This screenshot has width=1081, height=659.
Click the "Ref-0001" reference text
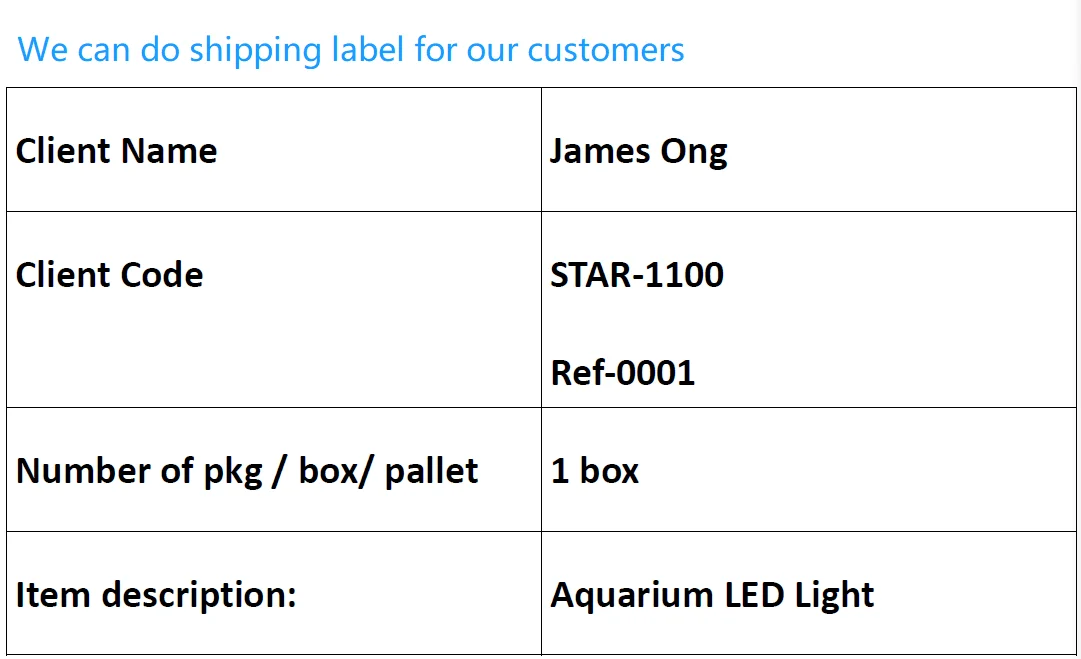click(622, 373)
